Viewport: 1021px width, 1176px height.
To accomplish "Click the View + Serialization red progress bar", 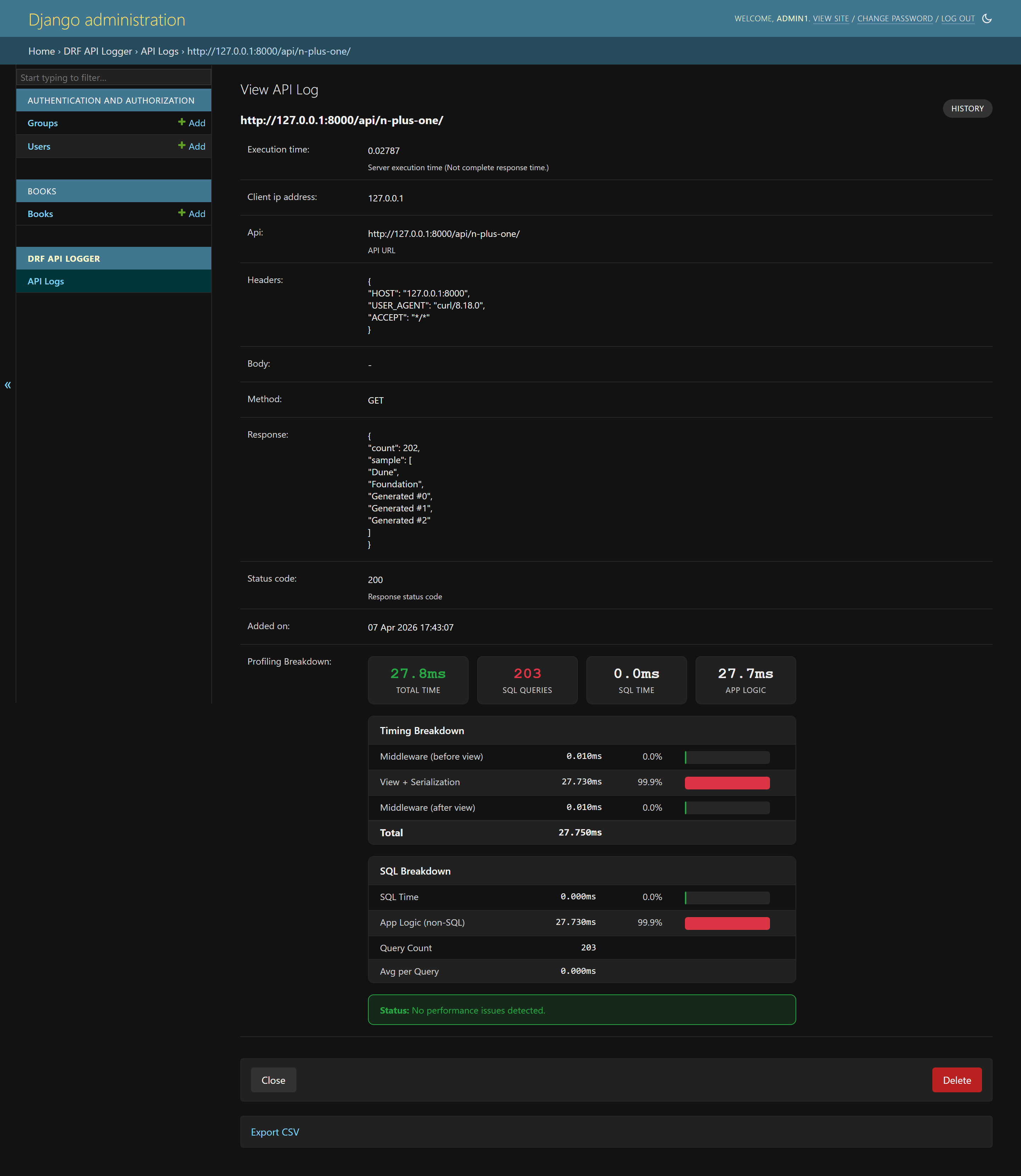I will coord(727,783).
